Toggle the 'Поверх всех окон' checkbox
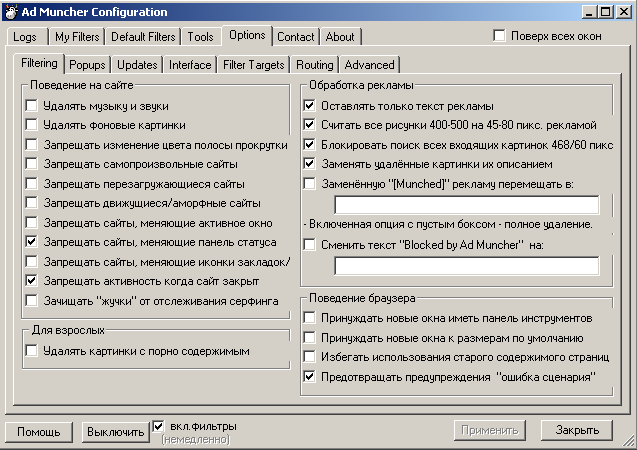The height and width of the screenshot is (450, 637). pos(499,36)
